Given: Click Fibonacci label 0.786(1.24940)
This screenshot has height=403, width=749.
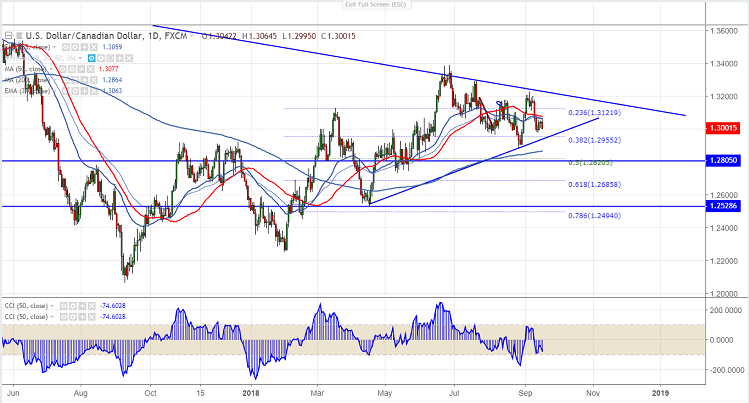Looking at the screenshot, I should pos(594,216).
